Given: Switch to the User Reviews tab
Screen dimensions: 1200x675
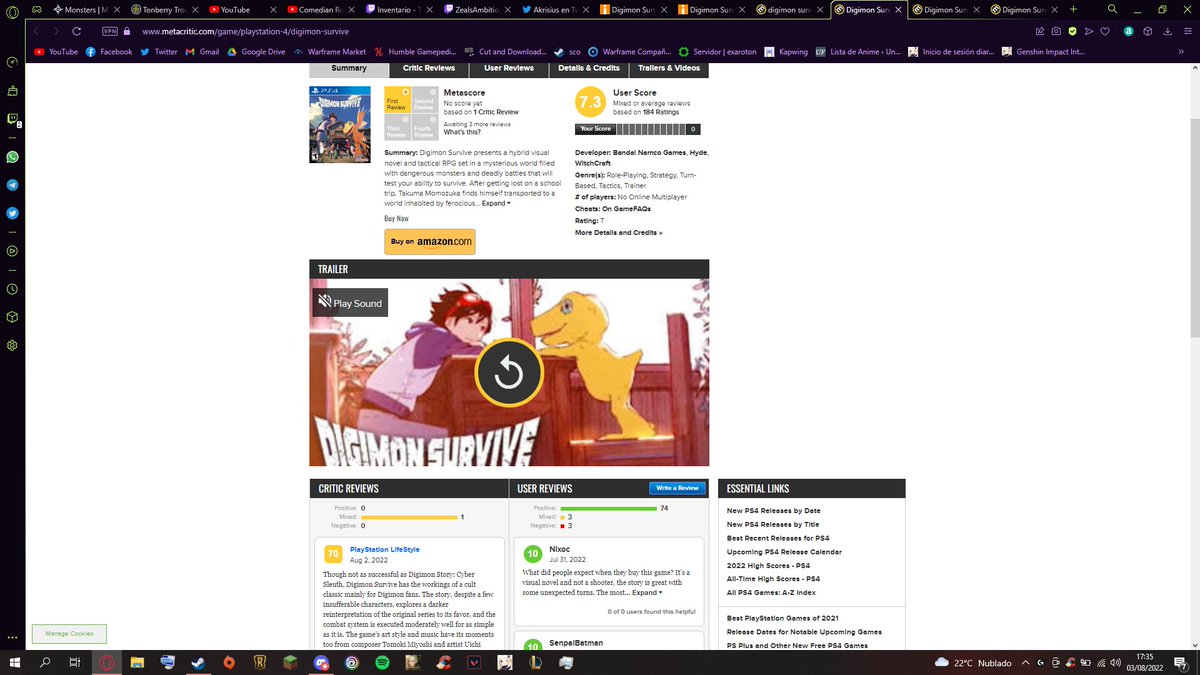Looking at the screenshot, I should coord(509,68).
